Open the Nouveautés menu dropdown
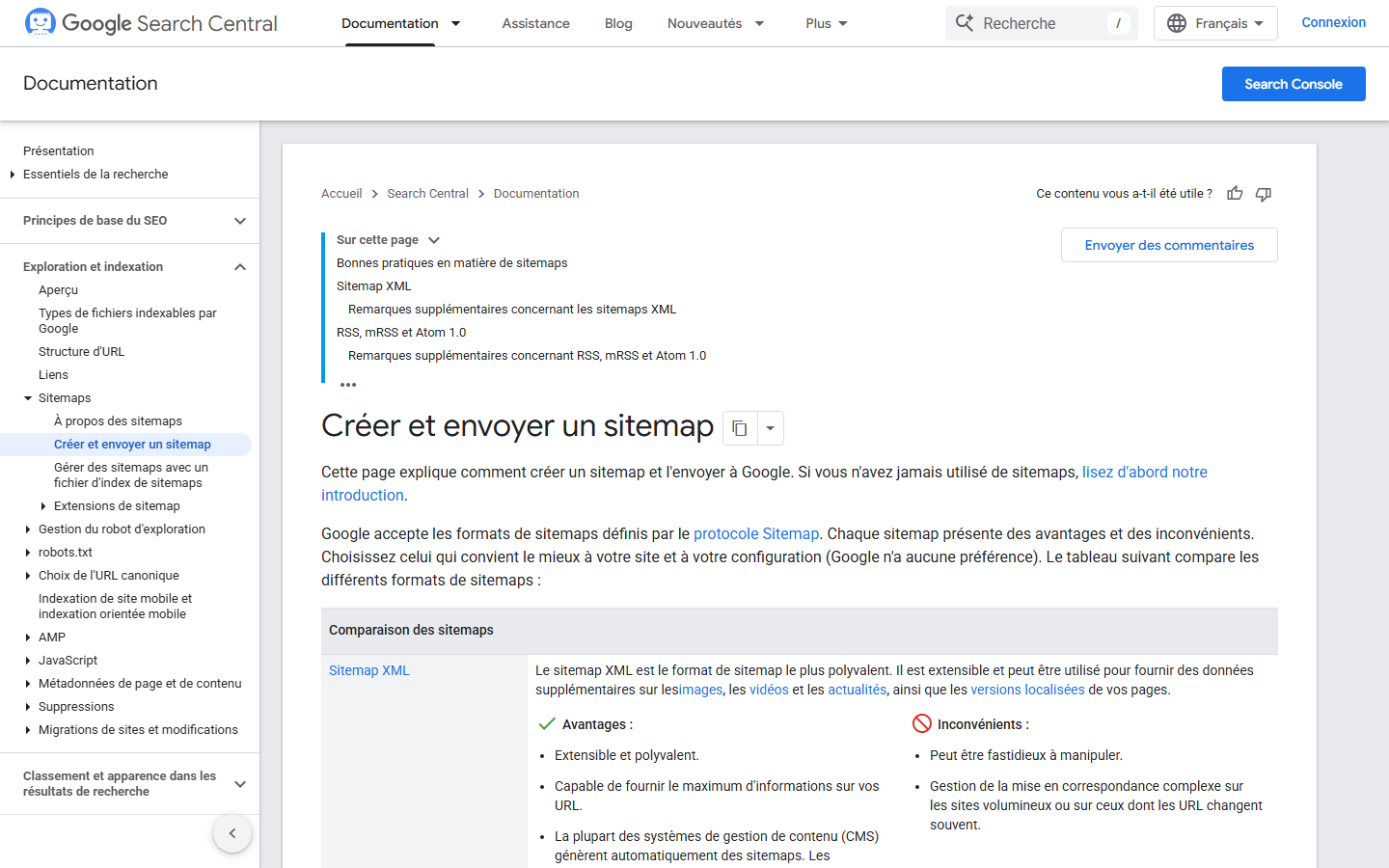The image size is (1389, 868). 759,23
